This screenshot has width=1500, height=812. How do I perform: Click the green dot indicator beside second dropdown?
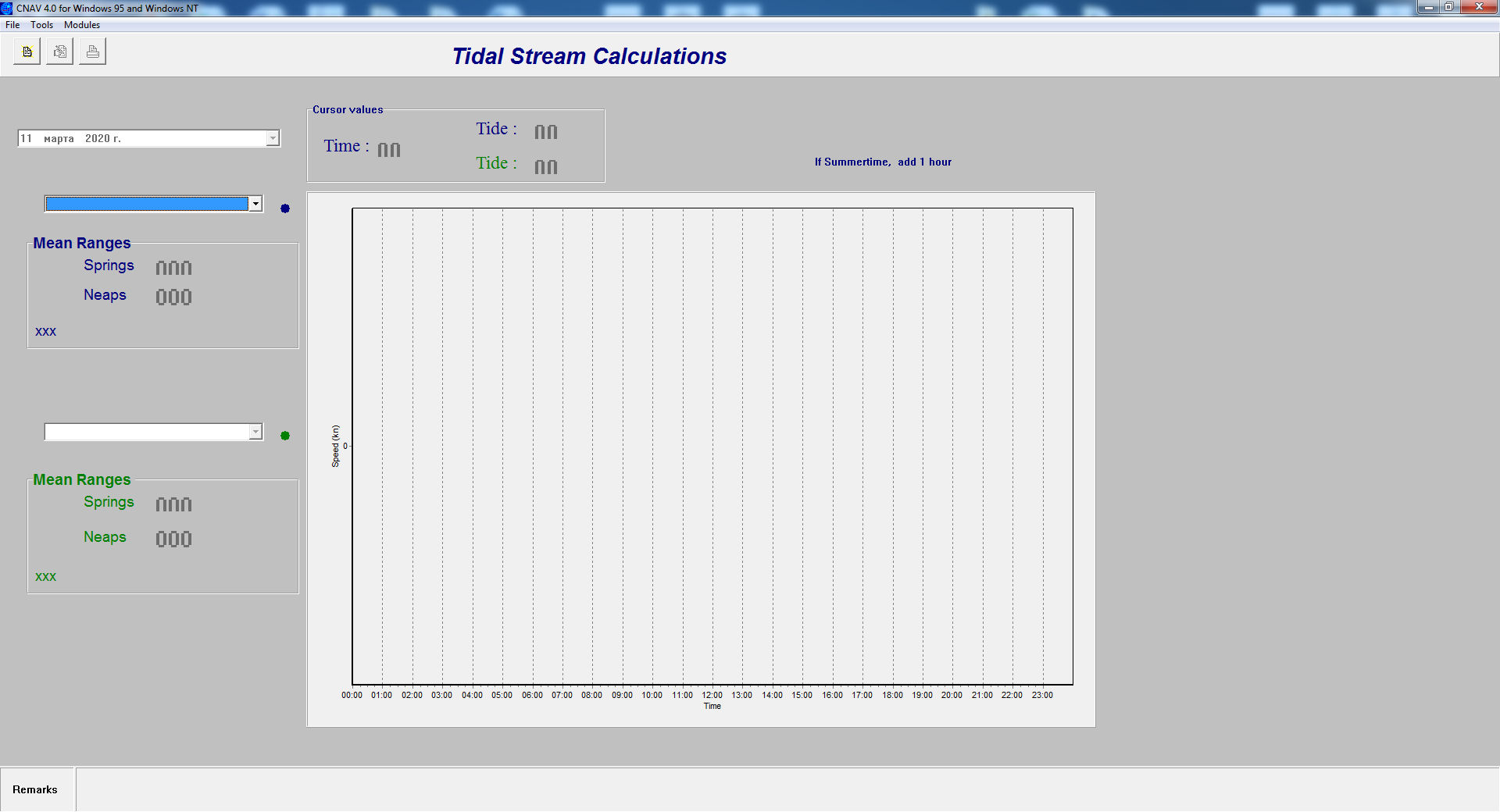(x=285, y=436)
